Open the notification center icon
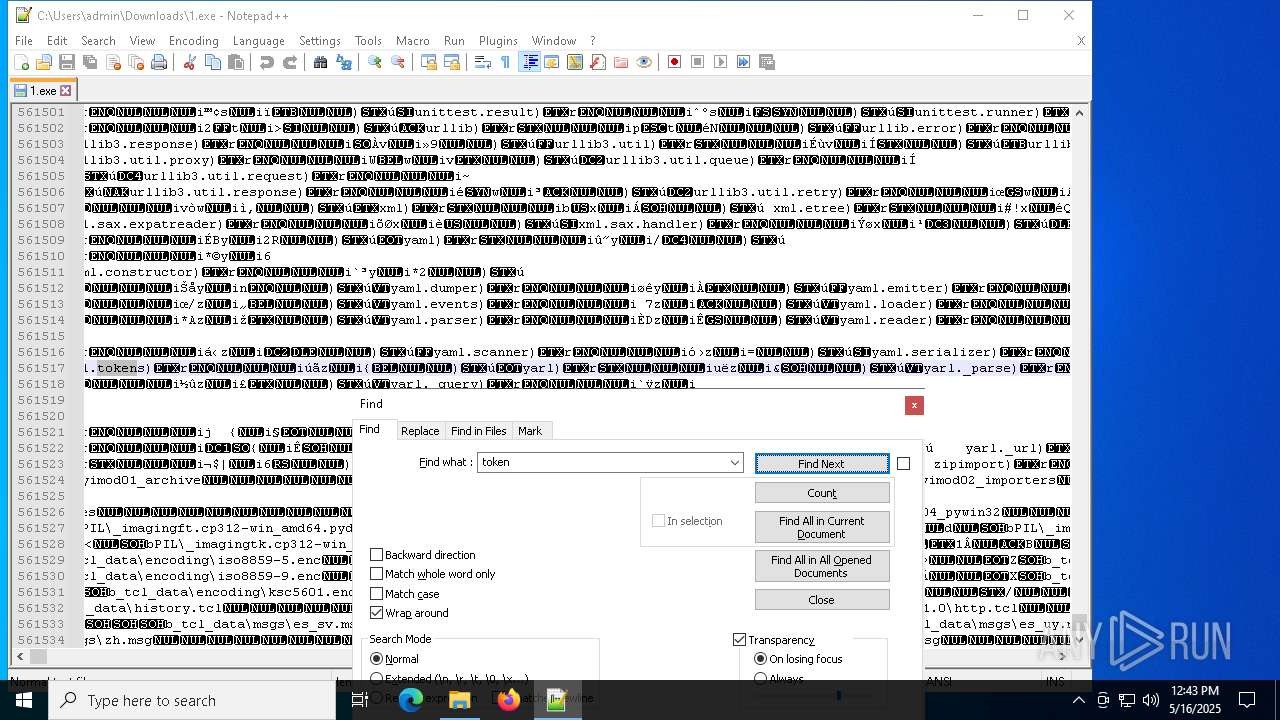 [1247, 700]
